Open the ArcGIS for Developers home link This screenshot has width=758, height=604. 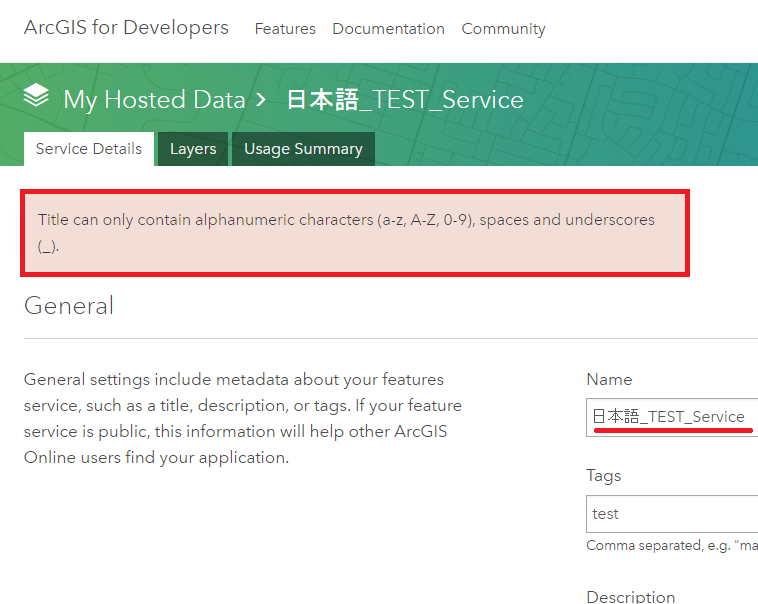126,28
